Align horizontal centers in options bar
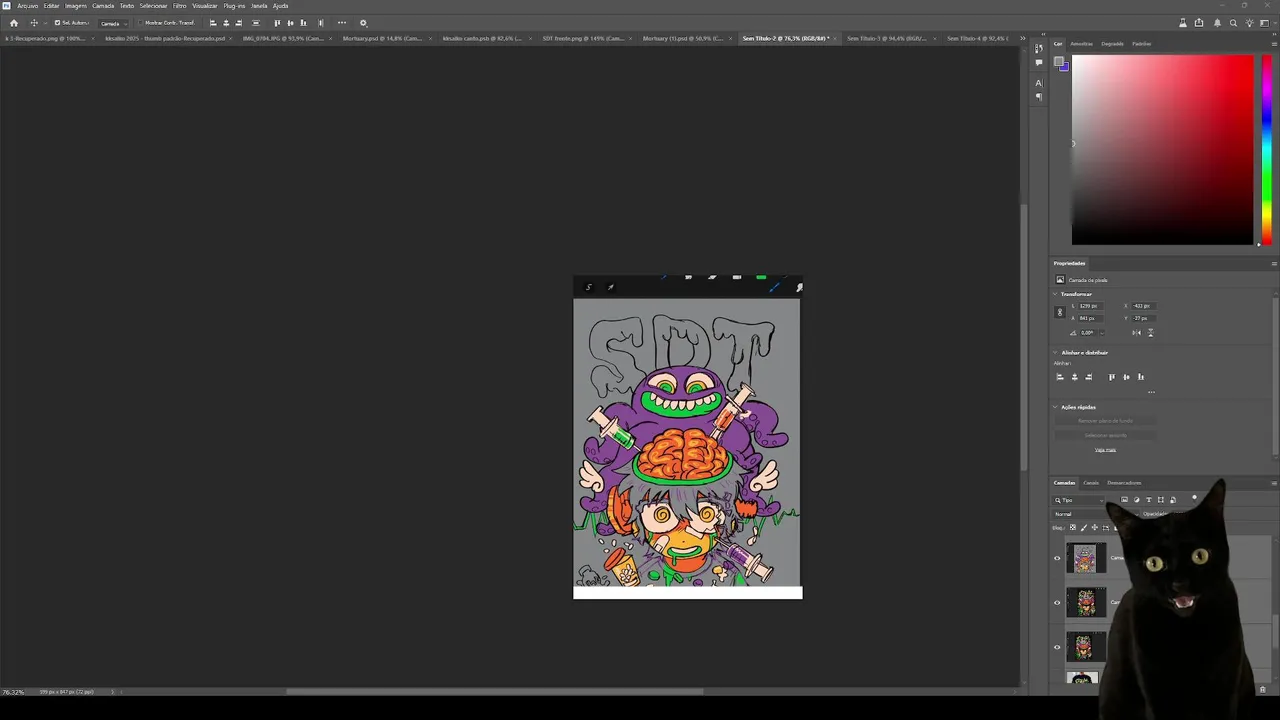Image resolution: width=1280 pixels, height=720 pixels. coord(226,23)
